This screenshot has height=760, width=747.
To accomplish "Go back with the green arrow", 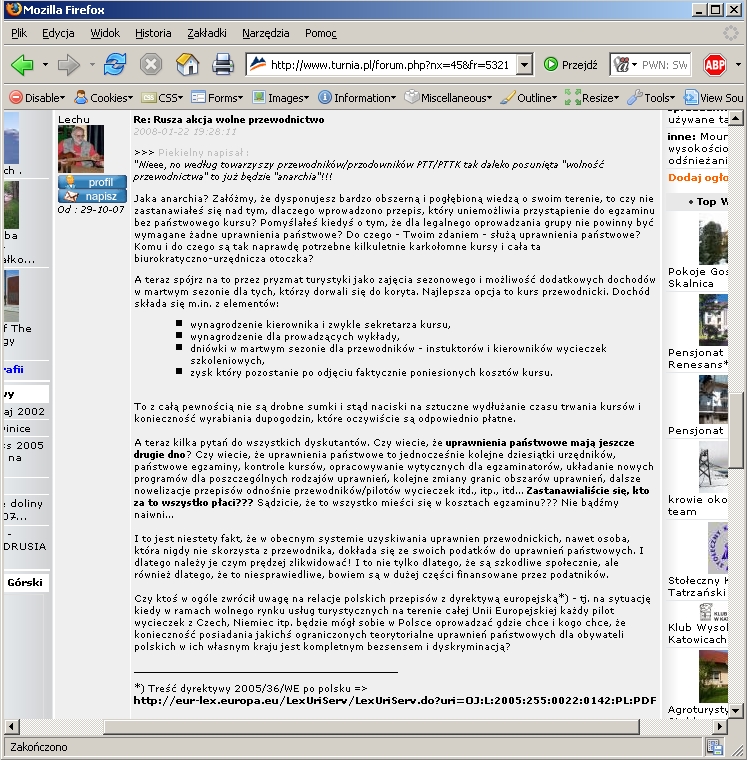I will point(22,64).
